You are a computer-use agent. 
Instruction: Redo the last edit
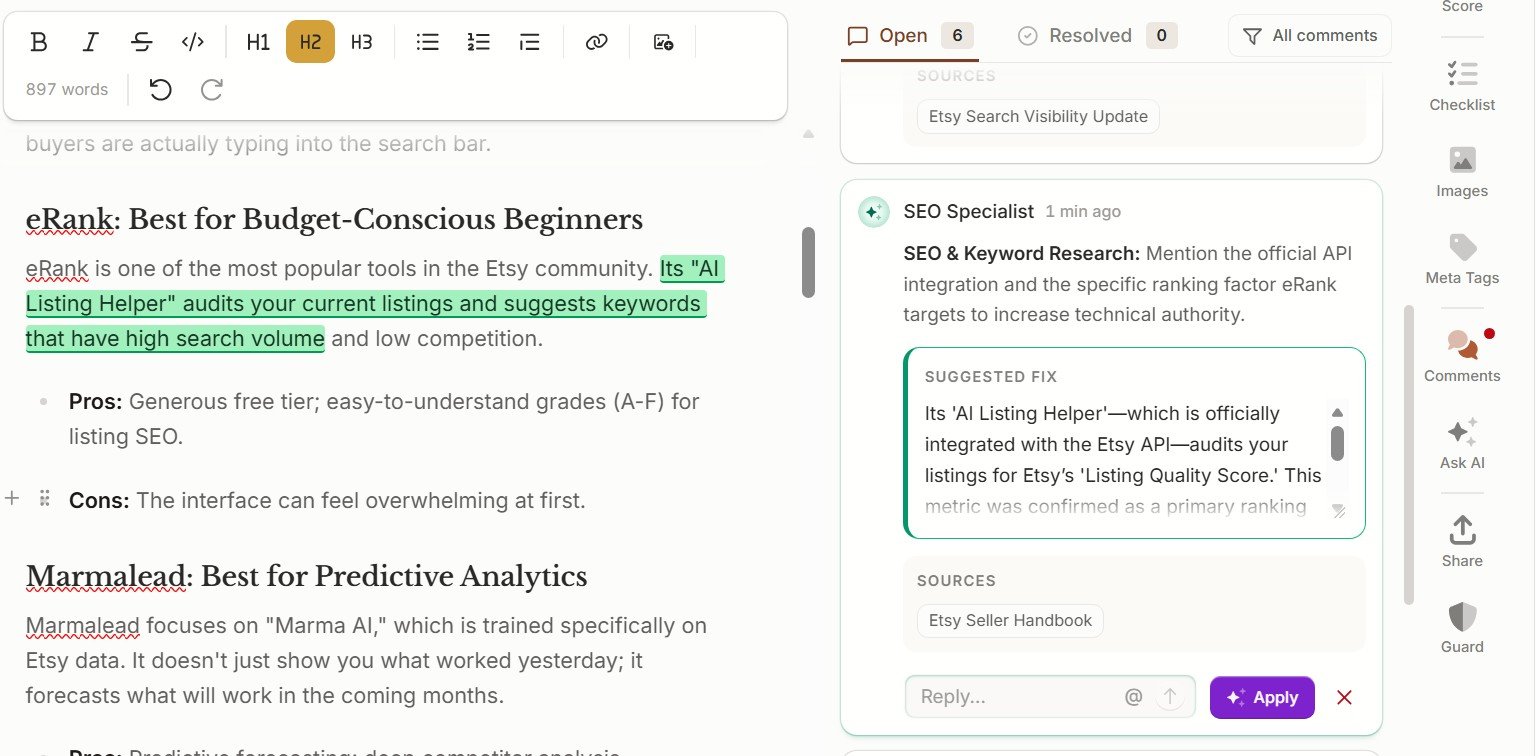click(x=212, y=90)
